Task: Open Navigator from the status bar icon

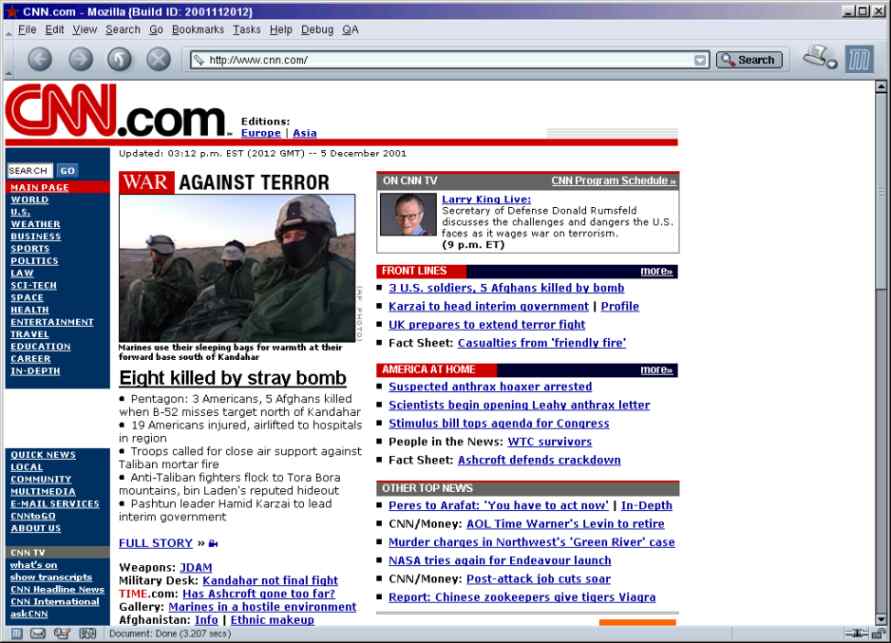Action: point(17,633)
